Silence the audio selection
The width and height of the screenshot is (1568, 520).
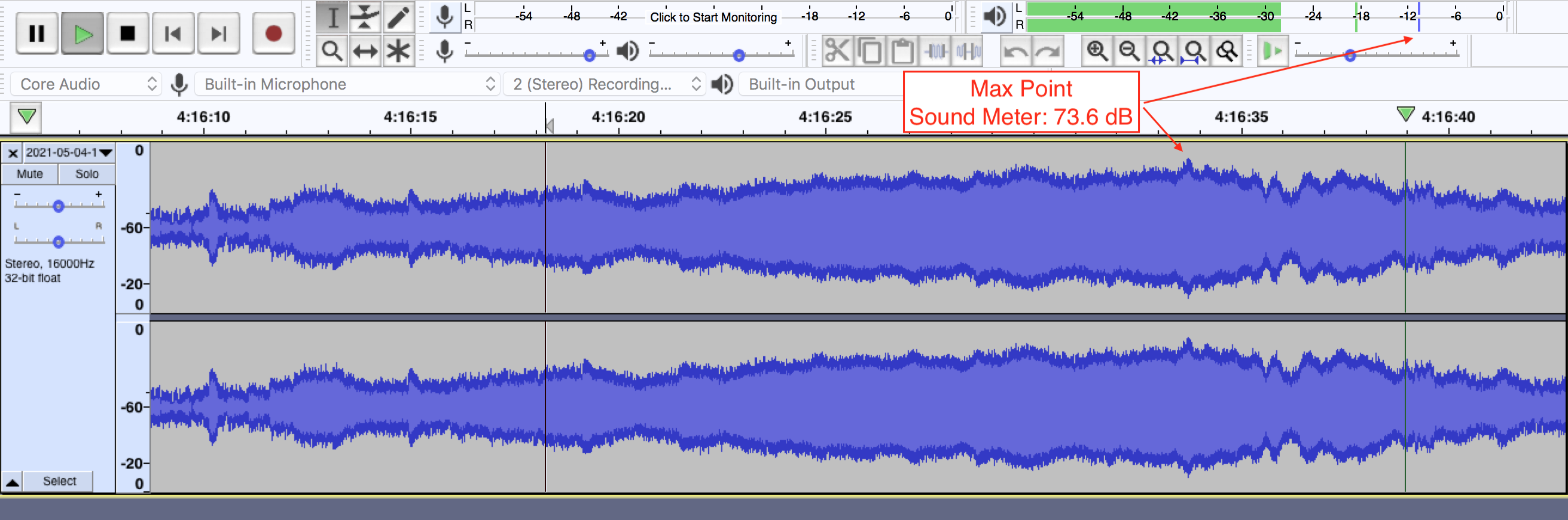(968, 50)
